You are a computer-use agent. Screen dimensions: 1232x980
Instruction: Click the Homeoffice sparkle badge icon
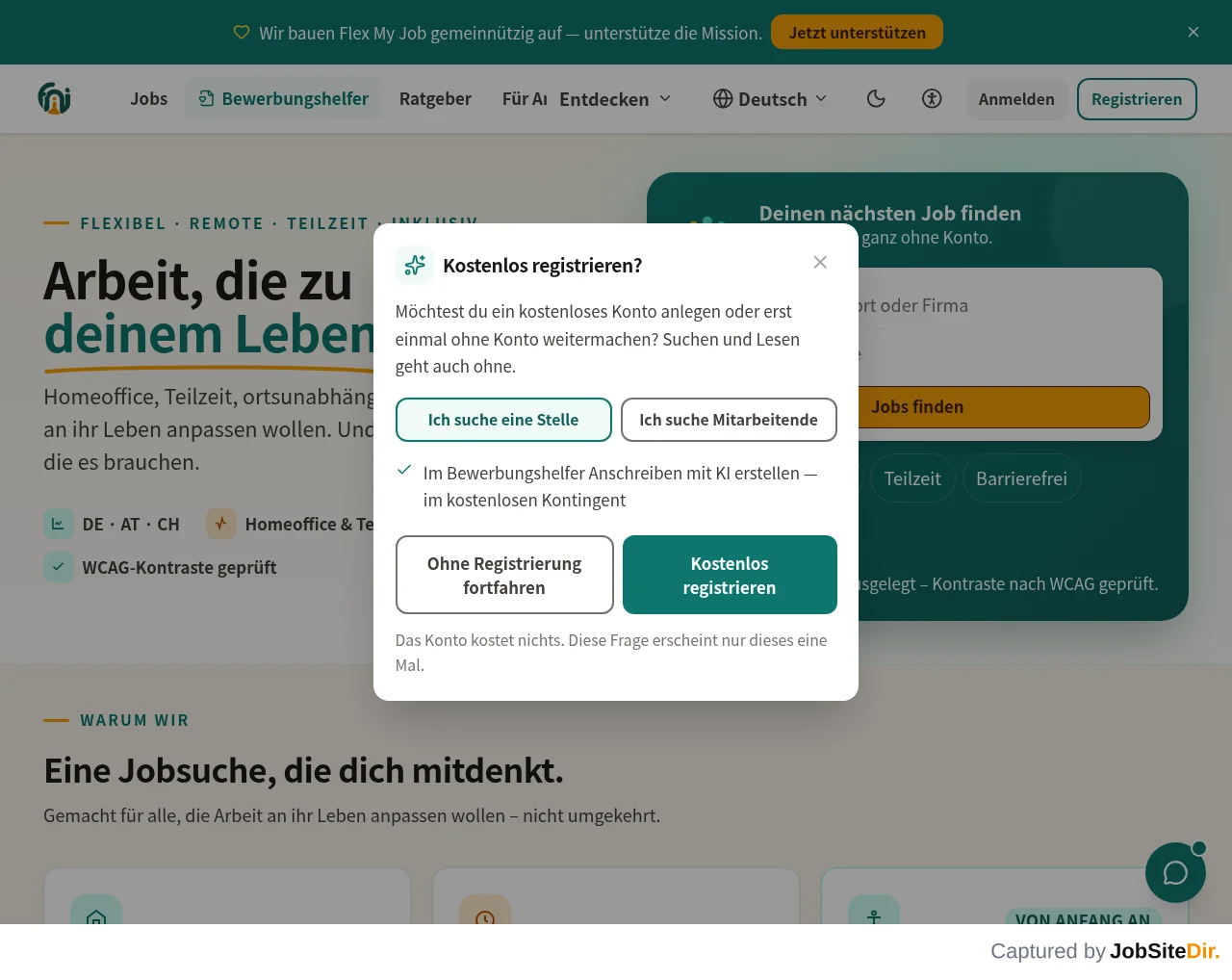point(221,524)
